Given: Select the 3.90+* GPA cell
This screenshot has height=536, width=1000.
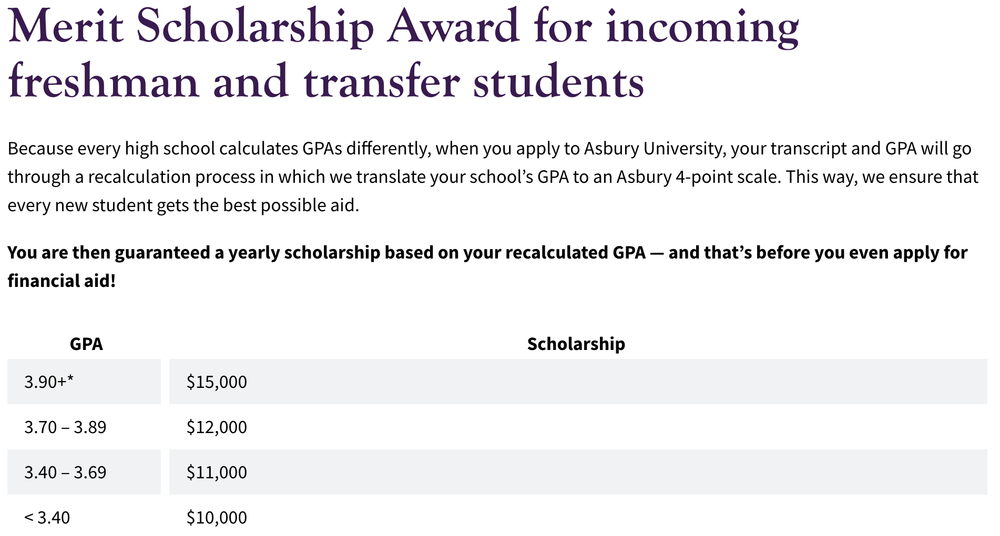Looking at the screenshot, I should coord(50,381).
